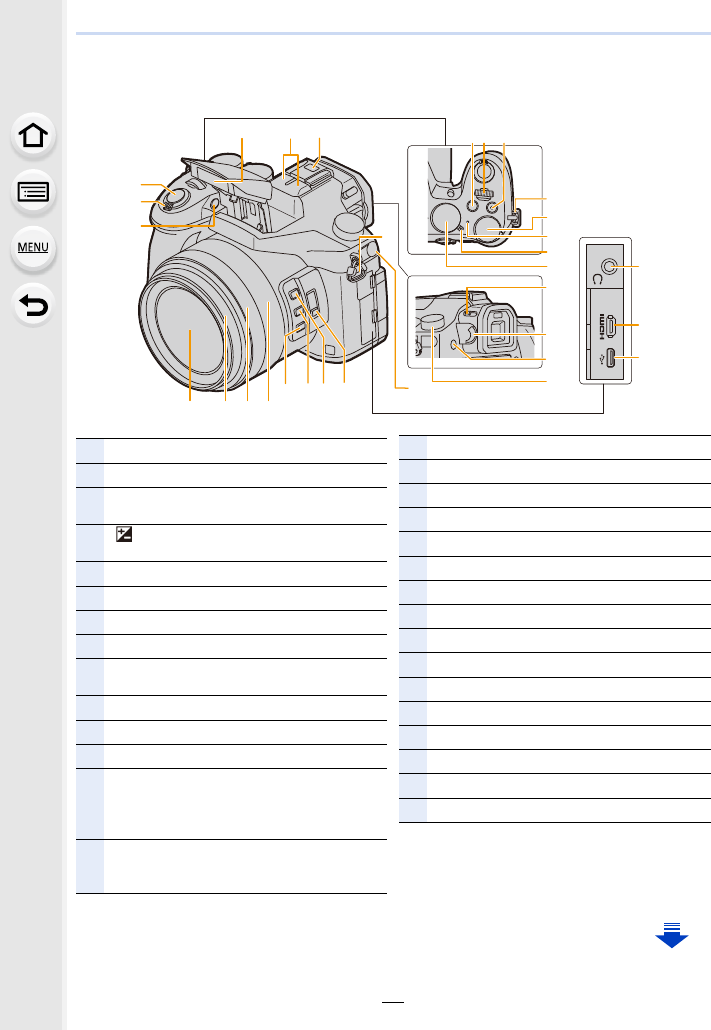Click the exposure compensation icon in table

pos(124,534)
